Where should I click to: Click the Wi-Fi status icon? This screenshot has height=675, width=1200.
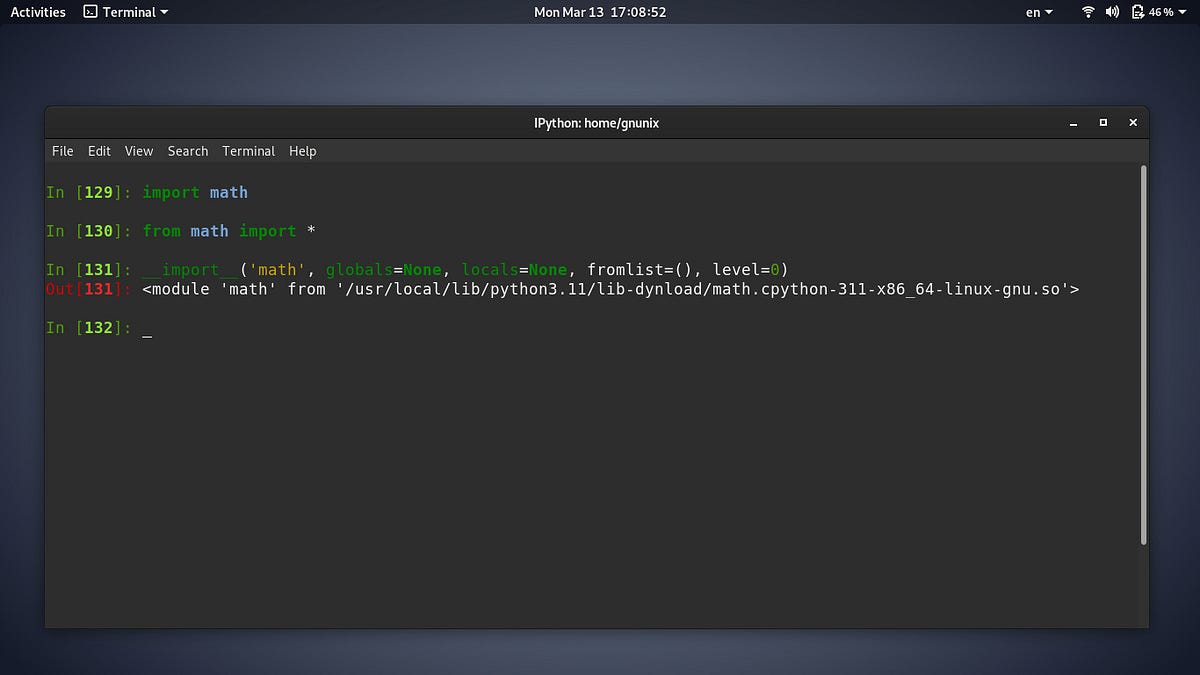tap(1088, 12)
